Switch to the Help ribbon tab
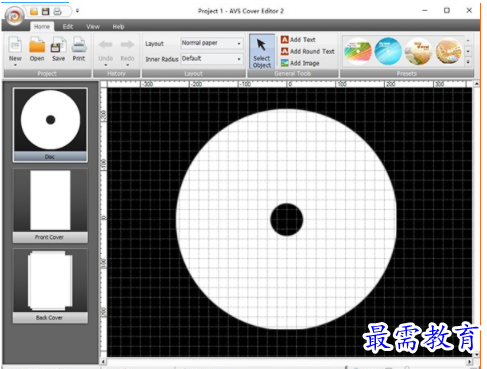 (x=118, y=27)
